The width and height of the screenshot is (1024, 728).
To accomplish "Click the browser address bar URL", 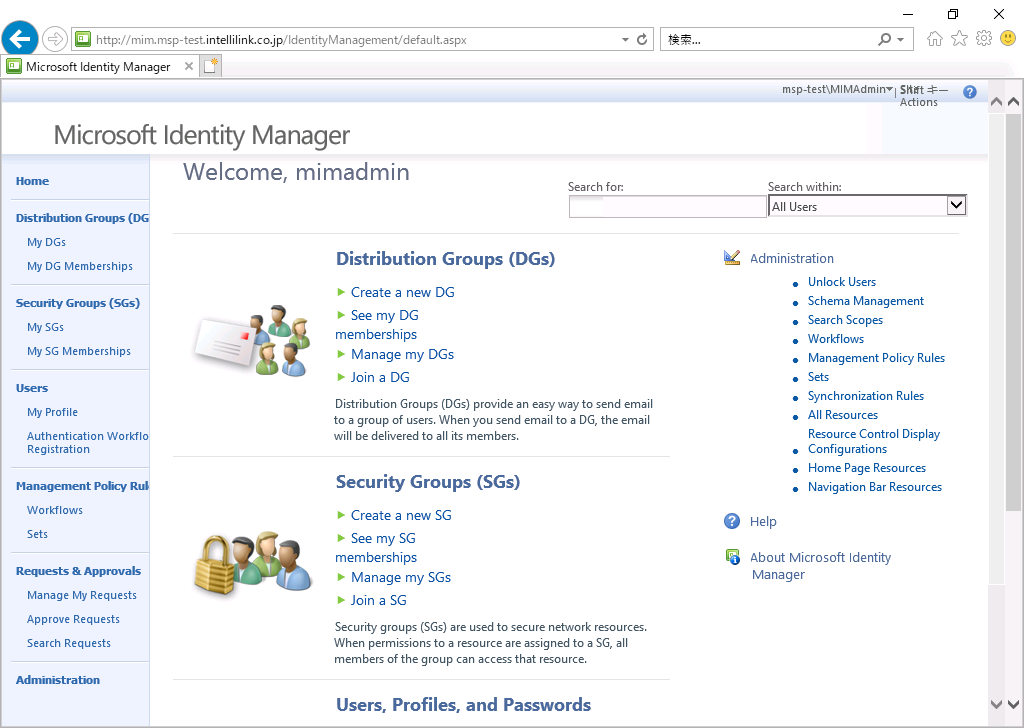I will click(281, 40).
